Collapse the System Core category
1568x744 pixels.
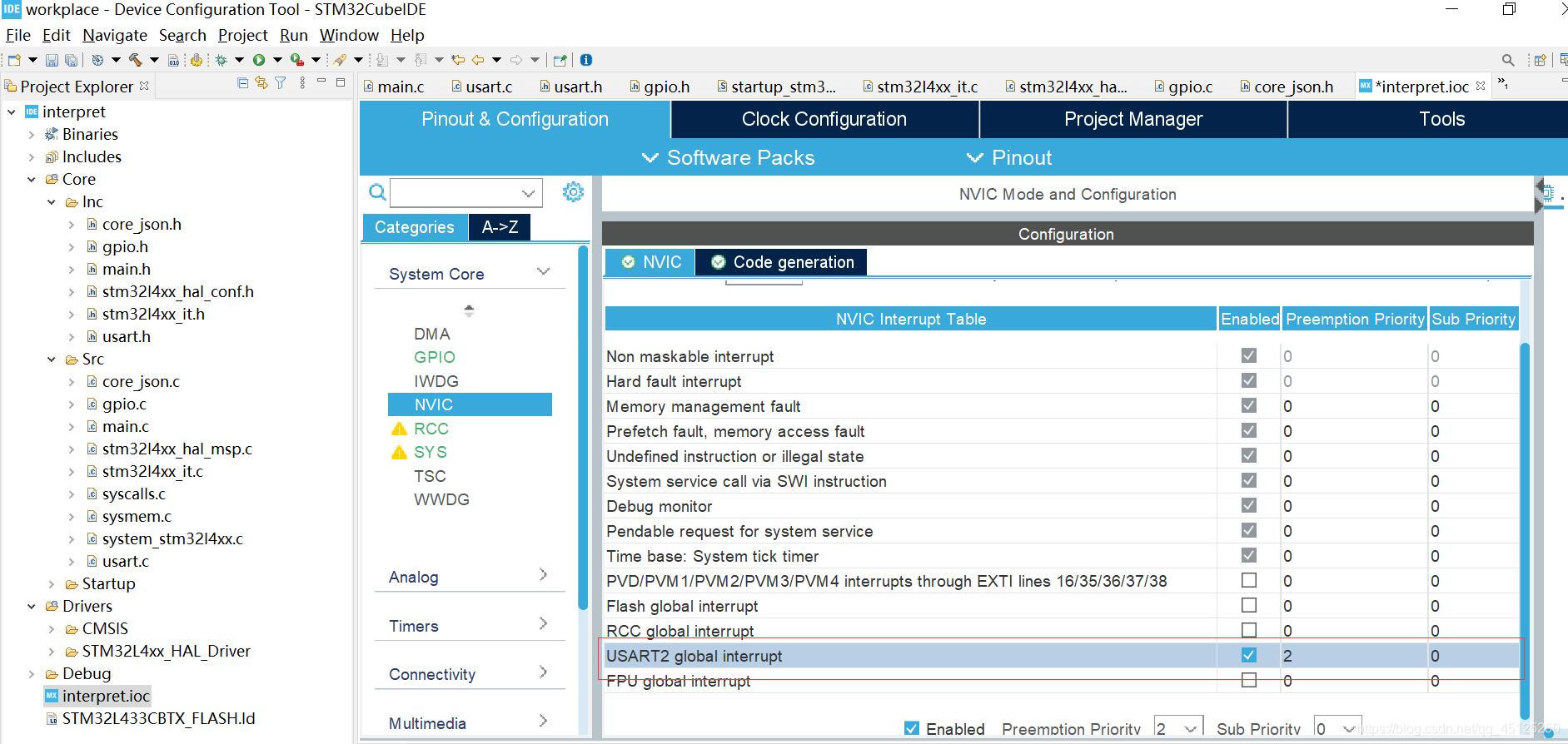point(544,272)
